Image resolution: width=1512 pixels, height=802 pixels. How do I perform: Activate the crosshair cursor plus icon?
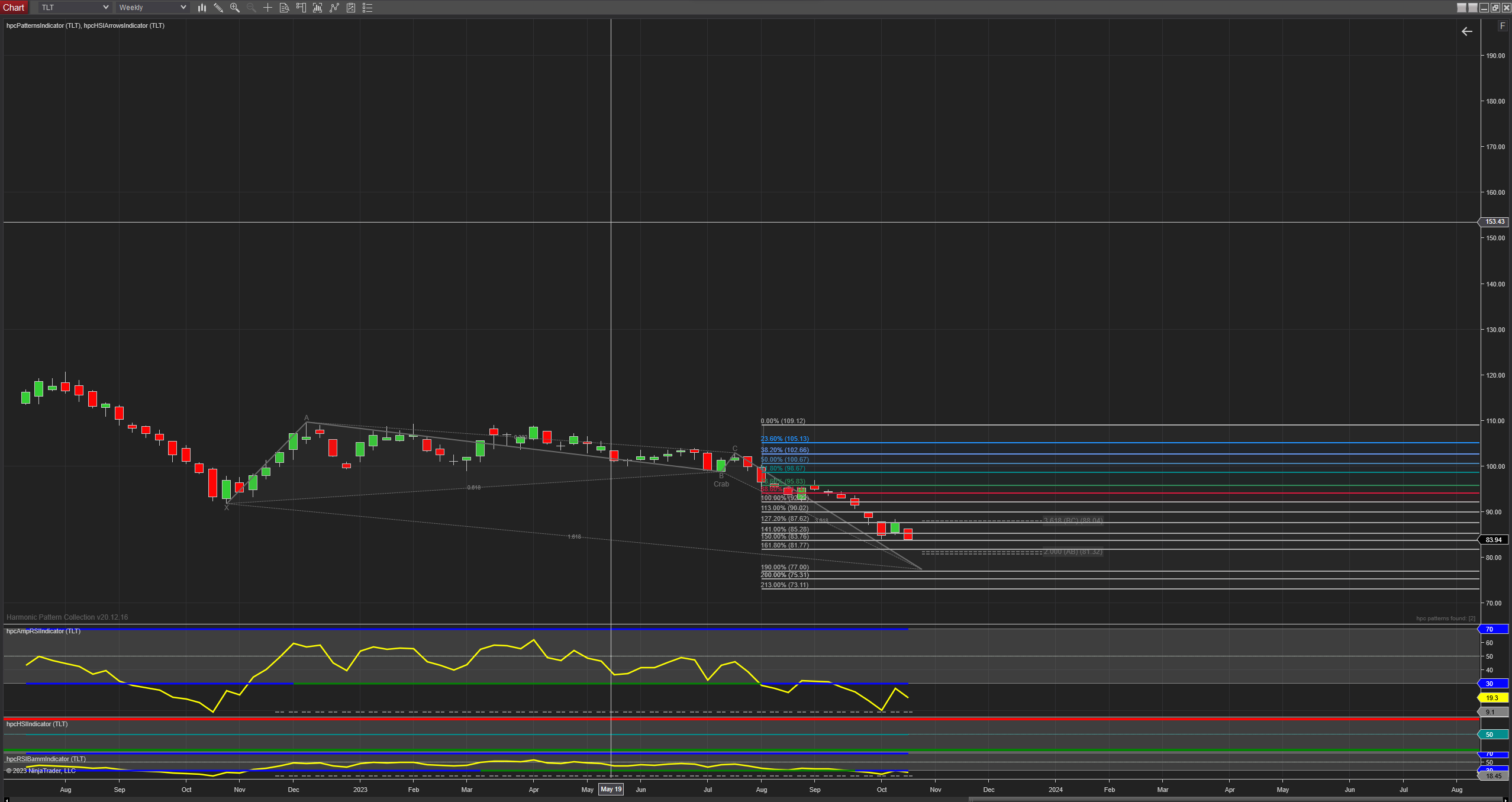click(x=267, y=8)
